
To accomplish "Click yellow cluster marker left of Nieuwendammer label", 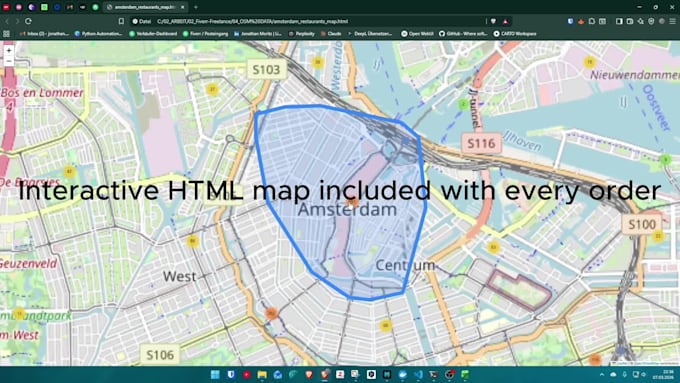I will point(589,62).
